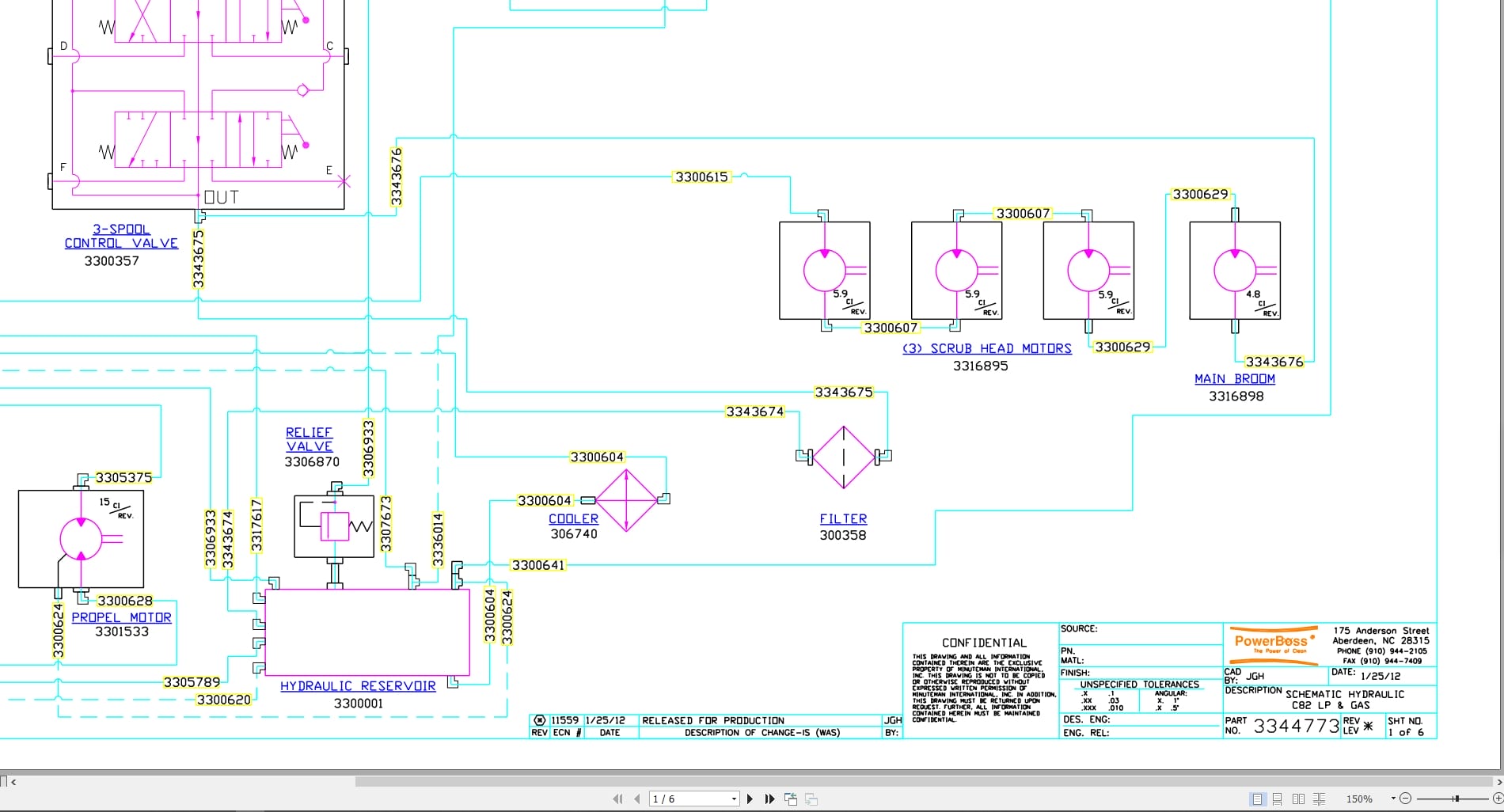
Task: Go to the first page of the document
Action: point(617,799)
